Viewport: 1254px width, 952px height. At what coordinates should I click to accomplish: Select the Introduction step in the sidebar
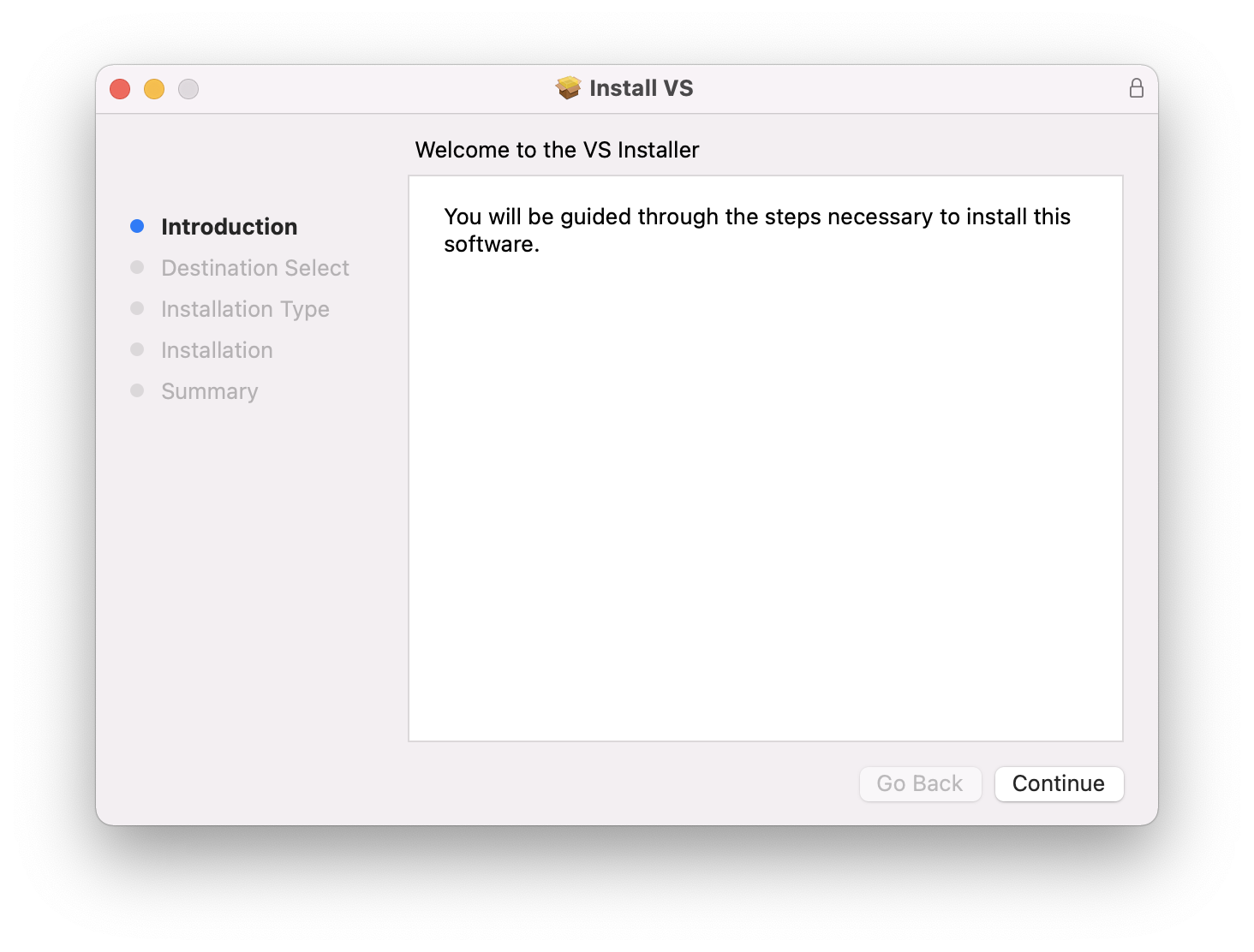[230, 227]
